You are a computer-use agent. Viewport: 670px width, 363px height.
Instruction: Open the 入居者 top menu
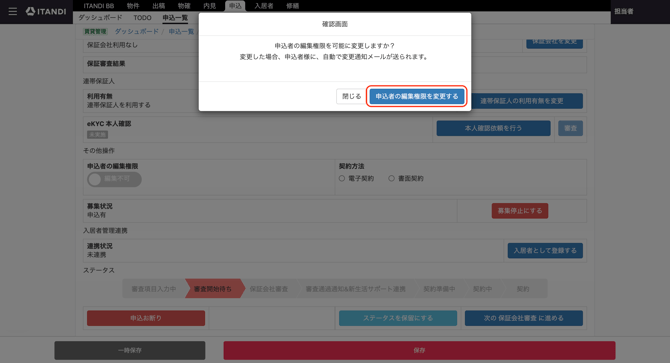(x=264, y=6)
